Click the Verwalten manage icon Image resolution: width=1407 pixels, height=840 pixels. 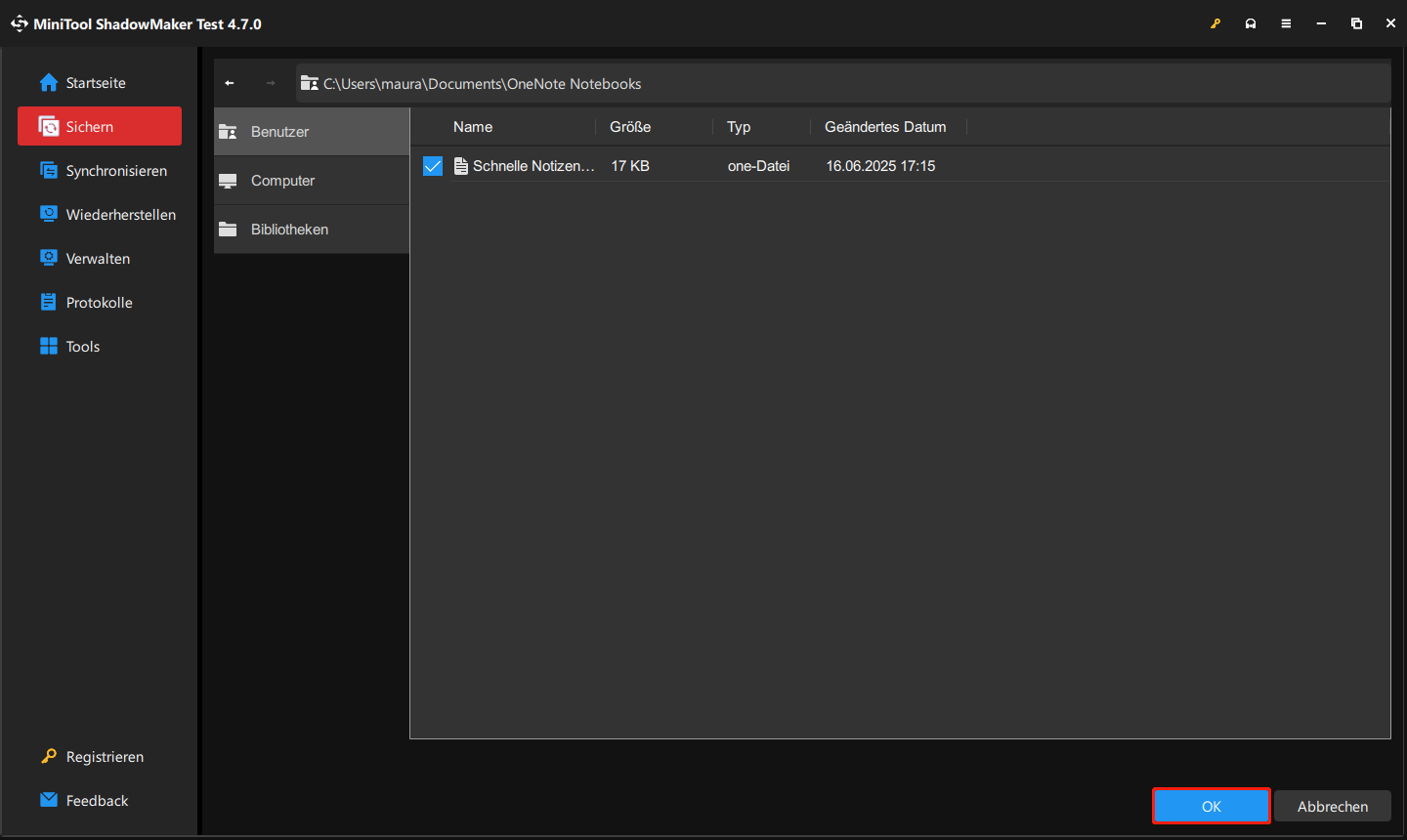(49, 258)
